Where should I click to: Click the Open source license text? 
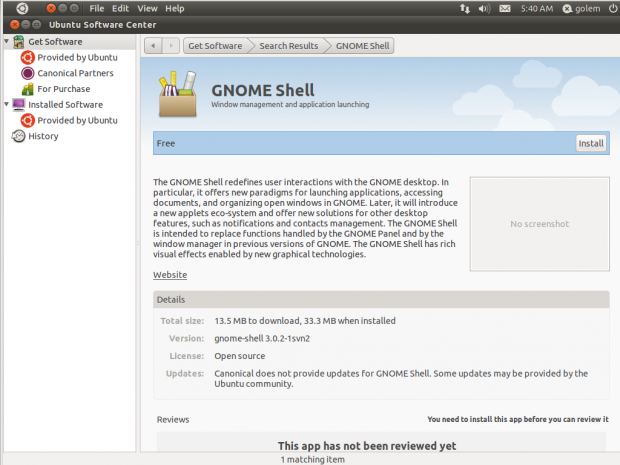[240, 356]
